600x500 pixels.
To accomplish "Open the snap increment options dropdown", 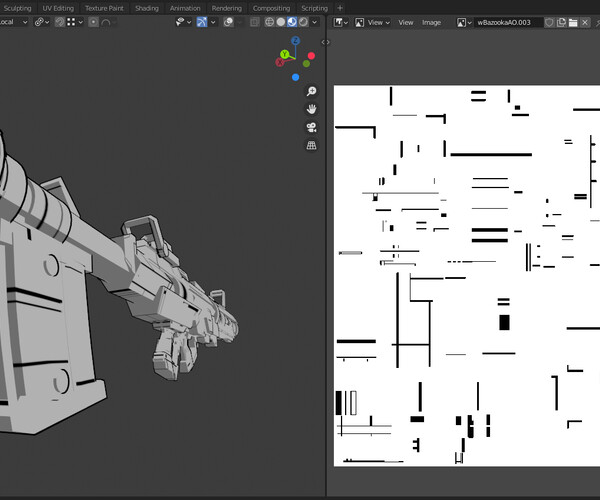I will pos(75,22).
